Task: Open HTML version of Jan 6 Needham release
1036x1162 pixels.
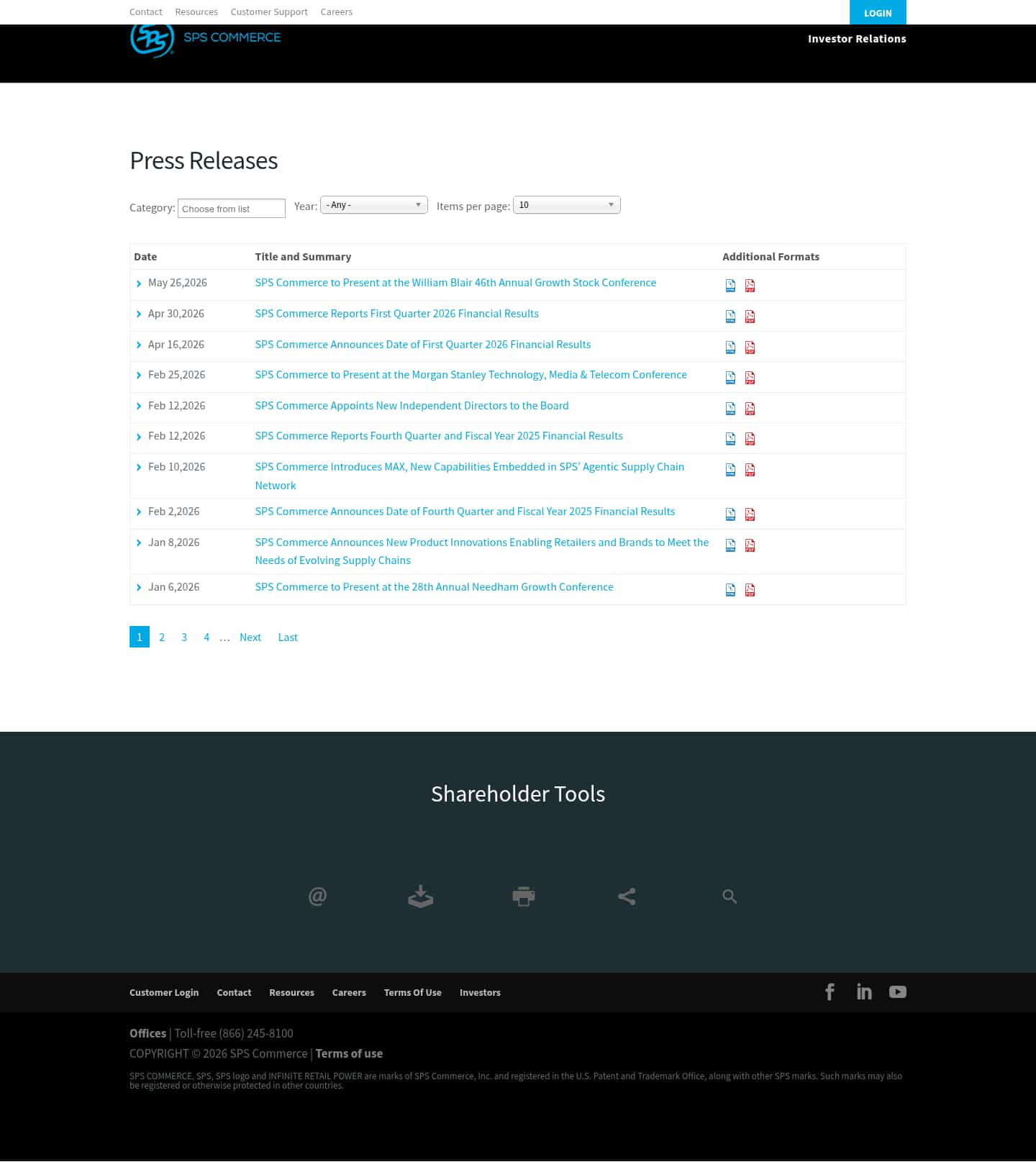Action: [x=730, y=590]
